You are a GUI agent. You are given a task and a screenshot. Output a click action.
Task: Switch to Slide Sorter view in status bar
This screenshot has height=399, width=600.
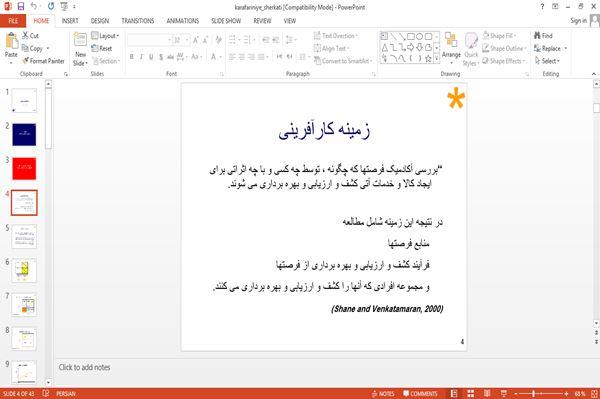point(470,393)
